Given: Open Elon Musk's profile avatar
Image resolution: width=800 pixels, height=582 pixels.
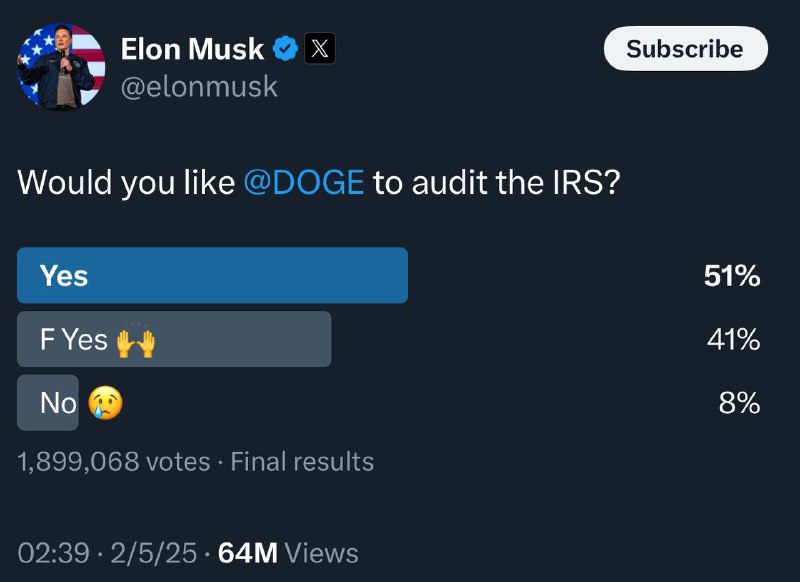Looking at the screenshot, I should (61, 66).
